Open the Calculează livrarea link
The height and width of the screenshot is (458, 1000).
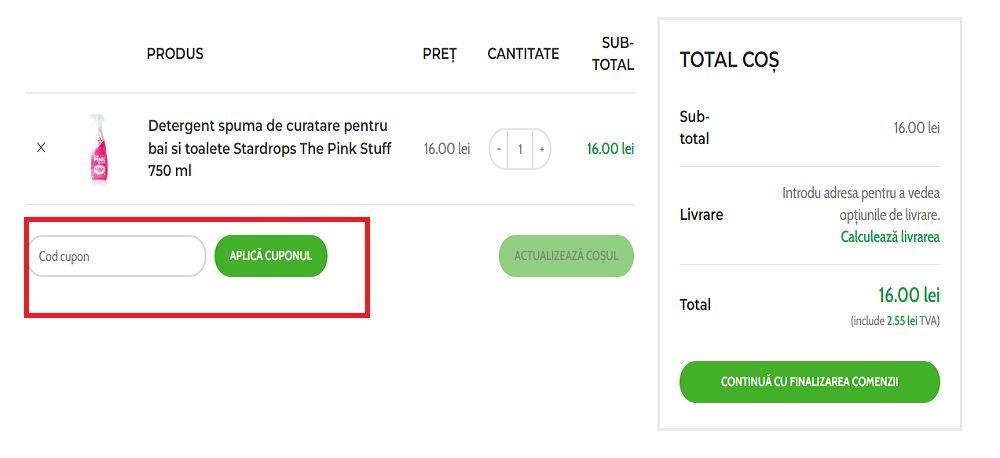coord(889,237)
